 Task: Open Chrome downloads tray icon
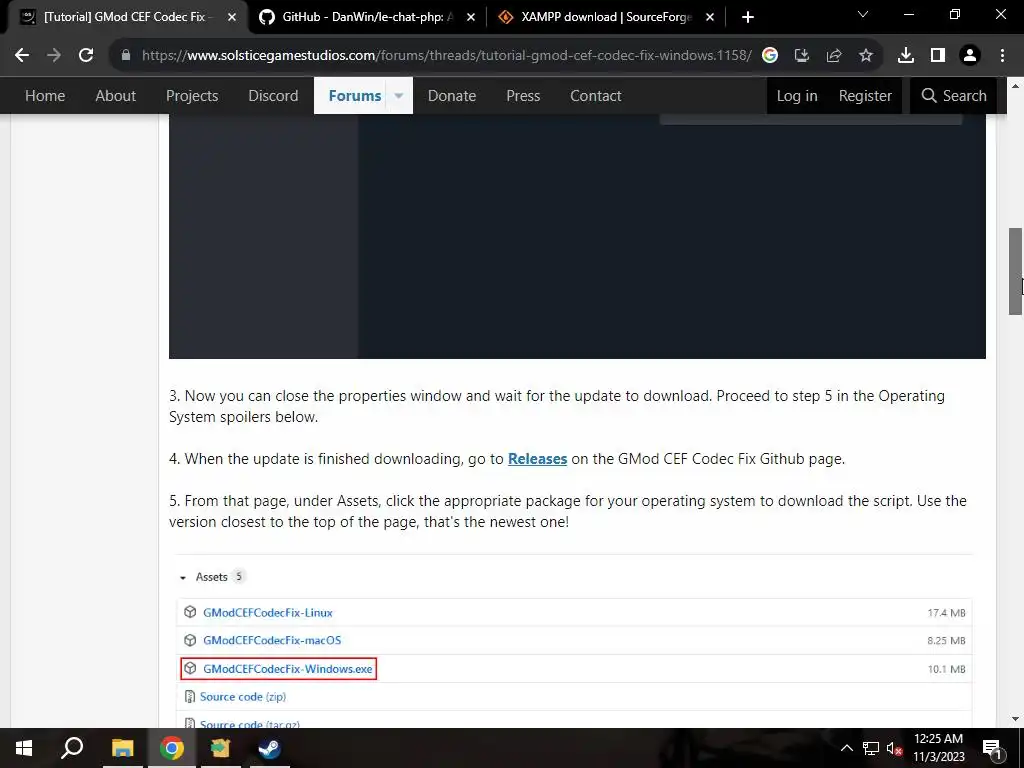click(906, 56)
